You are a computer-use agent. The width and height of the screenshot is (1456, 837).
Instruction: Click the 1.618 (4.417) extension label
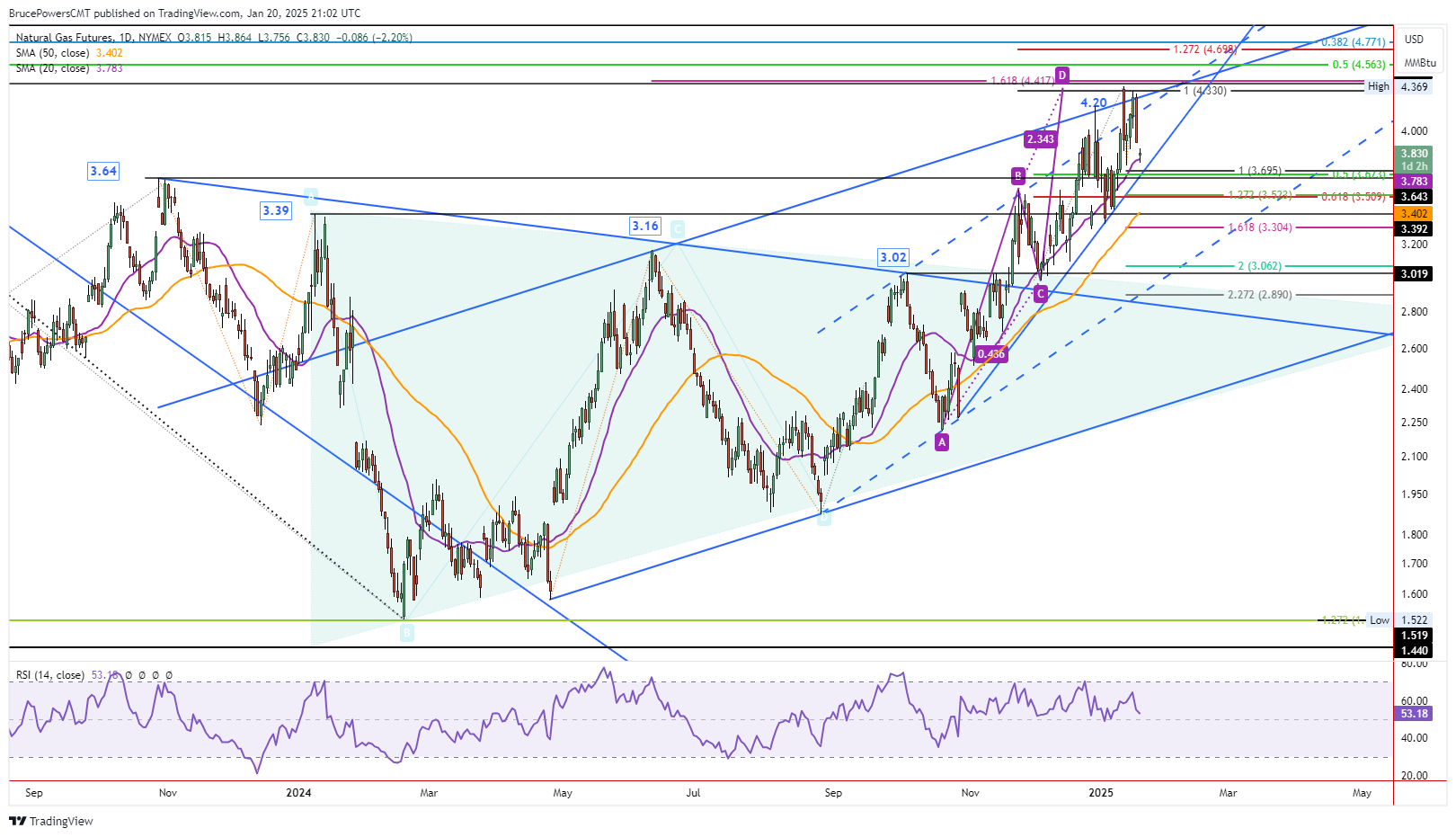[x=1022, y=81]
